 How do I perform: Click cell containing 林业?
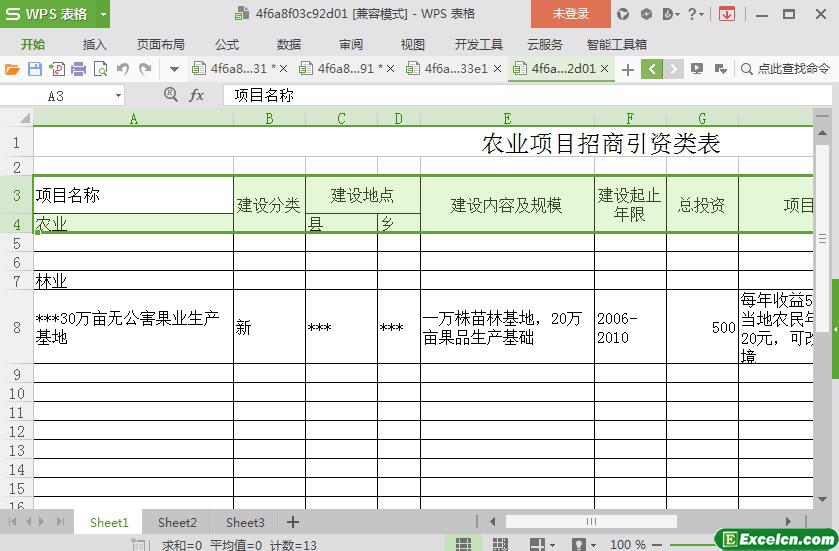[x=134, y=281]
